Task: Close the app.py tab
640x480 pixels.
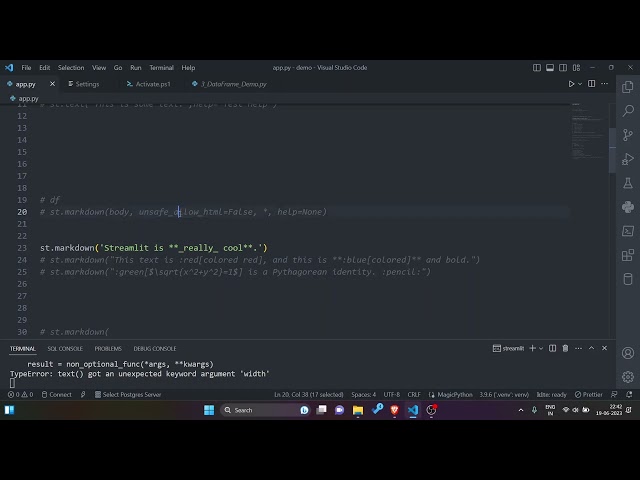Action: (52, 84)
